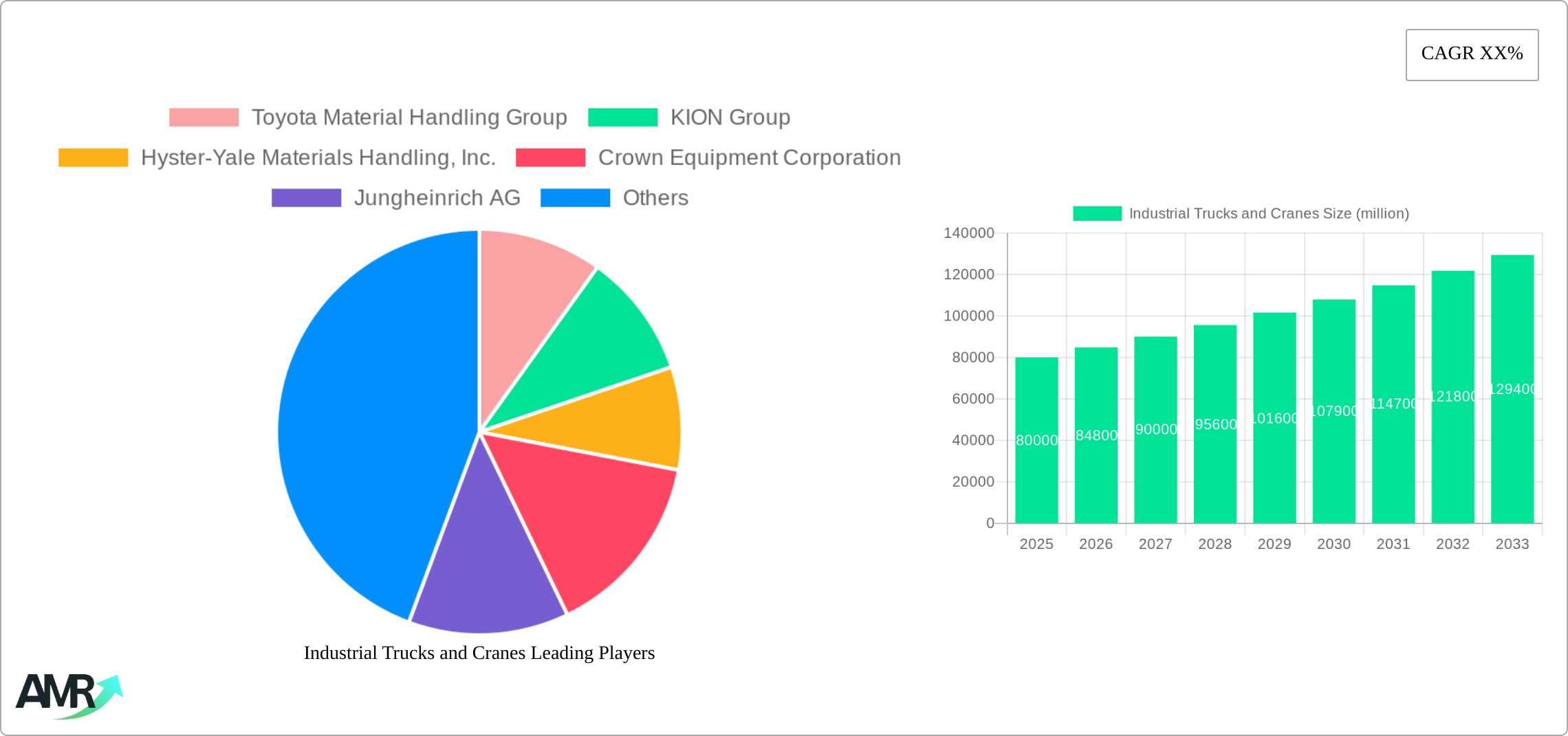Expand the KION Group legend entry

[x=730, y=116]
